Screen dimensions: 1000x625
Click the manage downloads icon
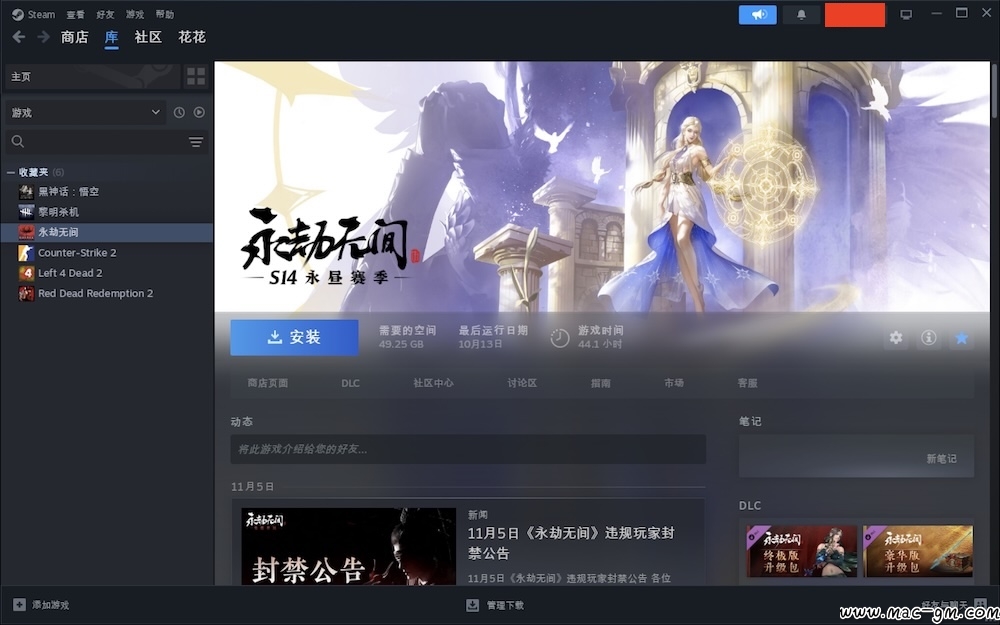pyautogui.click(x=473, y=605)
